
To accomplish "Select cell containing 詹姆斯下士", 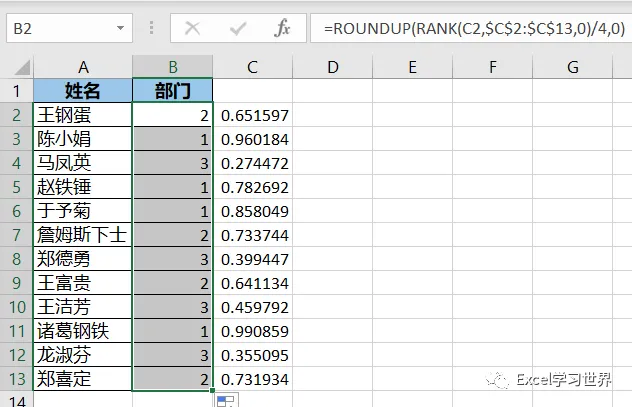I will [83, 235].
